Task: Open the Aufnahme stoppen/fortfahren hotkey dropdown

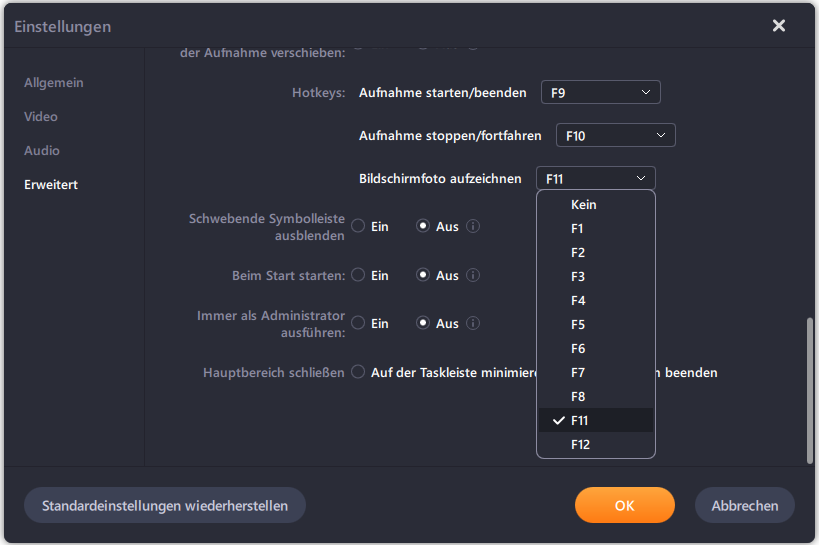Action: coord(616,135)
